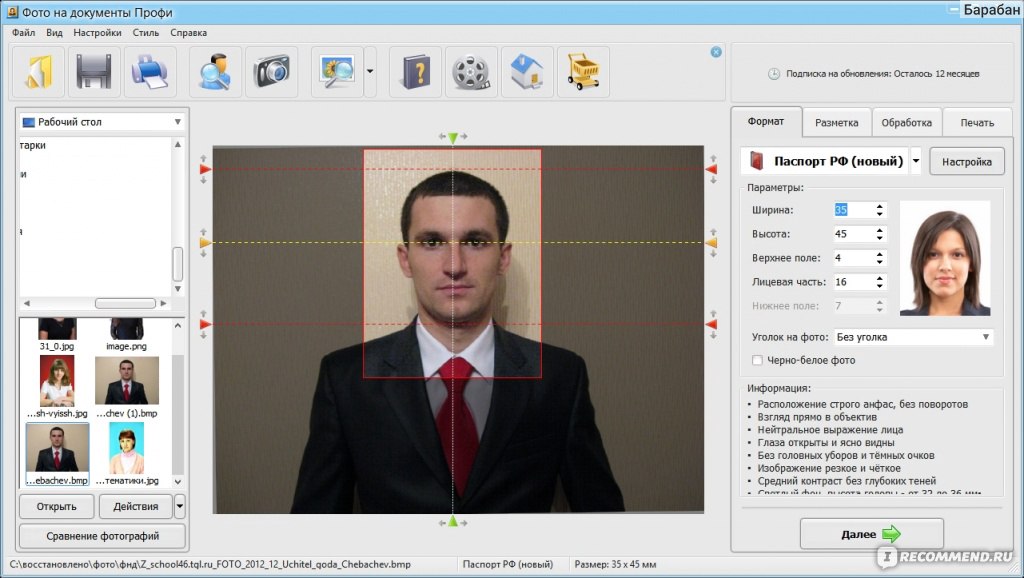Select the image.png thumbnail
The width and height of the screenshot is (1024, 578).
pyautogui.click(x=127, y=335)
